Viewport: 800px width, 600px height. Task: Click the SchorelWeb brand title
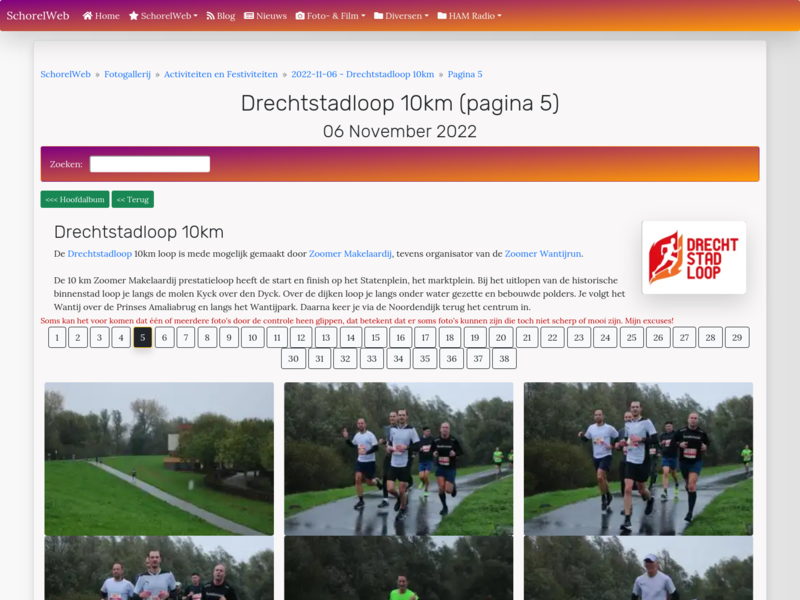pos(38,16)
